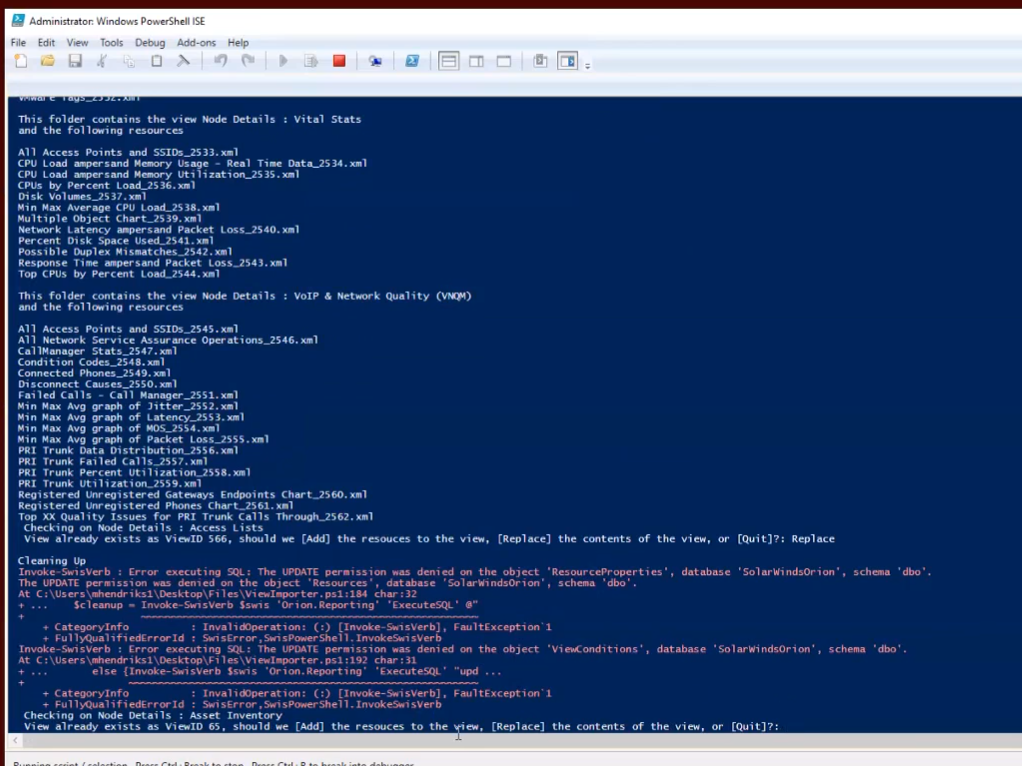Image resolution: width=1022 pixels, height=766 pixels.
Task: Click the Redo arrow icon
Action: [x=248, y=61]
